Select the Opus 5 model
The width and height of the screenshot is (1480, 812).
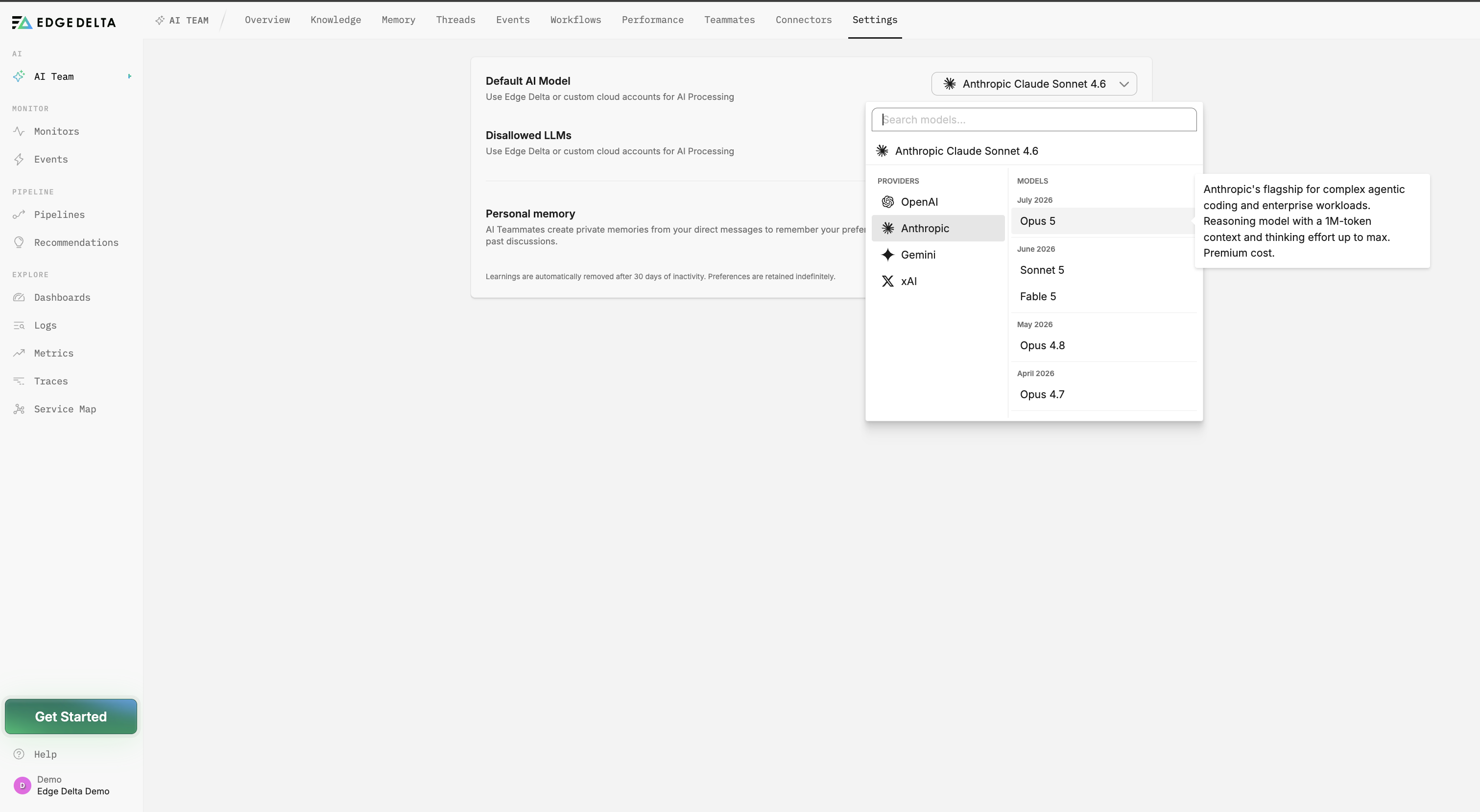point(1103,221)
